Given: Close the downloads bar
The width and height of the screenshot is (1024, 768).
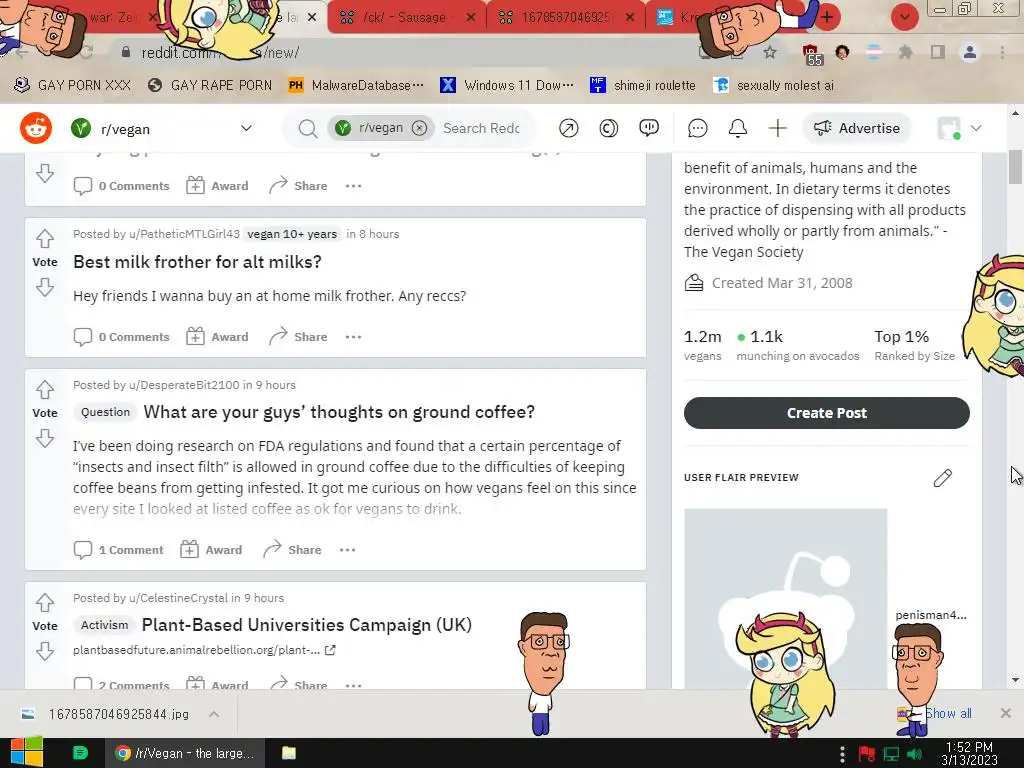Looking at the screenshot, I should click(x=1006, y=713).
